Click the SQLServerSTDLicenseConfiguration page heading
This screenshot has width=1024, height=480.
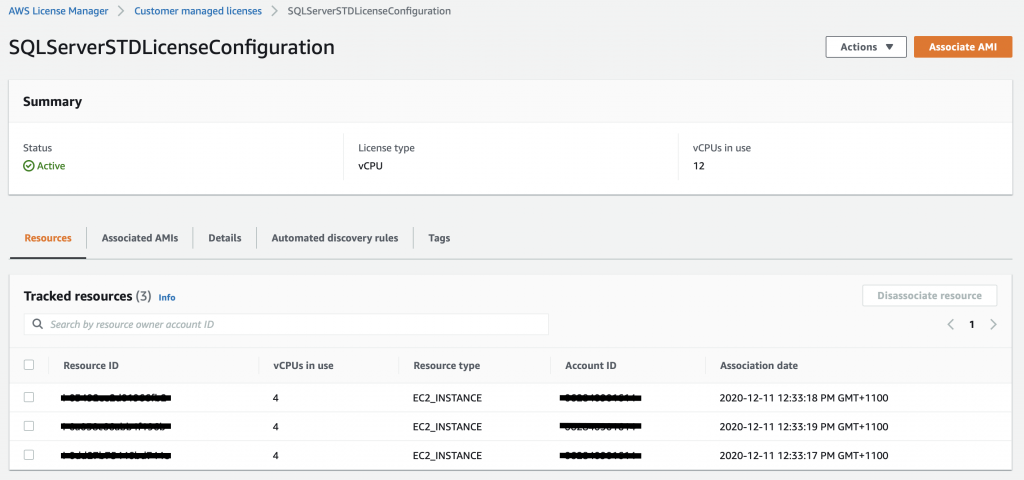point(172,48)
